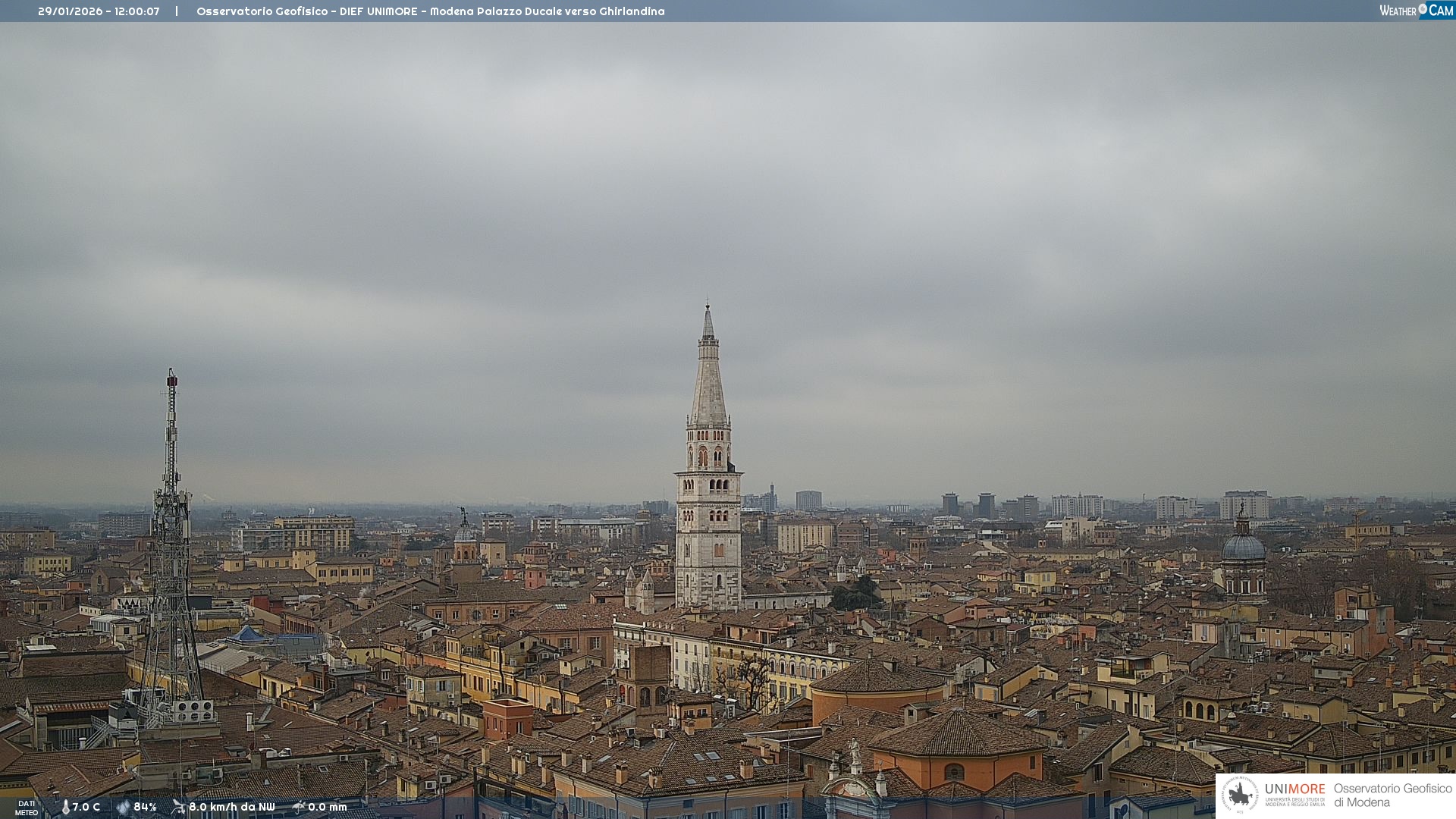
Task: Click the UNIMORE wordmark text
Action: coord(1294,789)
